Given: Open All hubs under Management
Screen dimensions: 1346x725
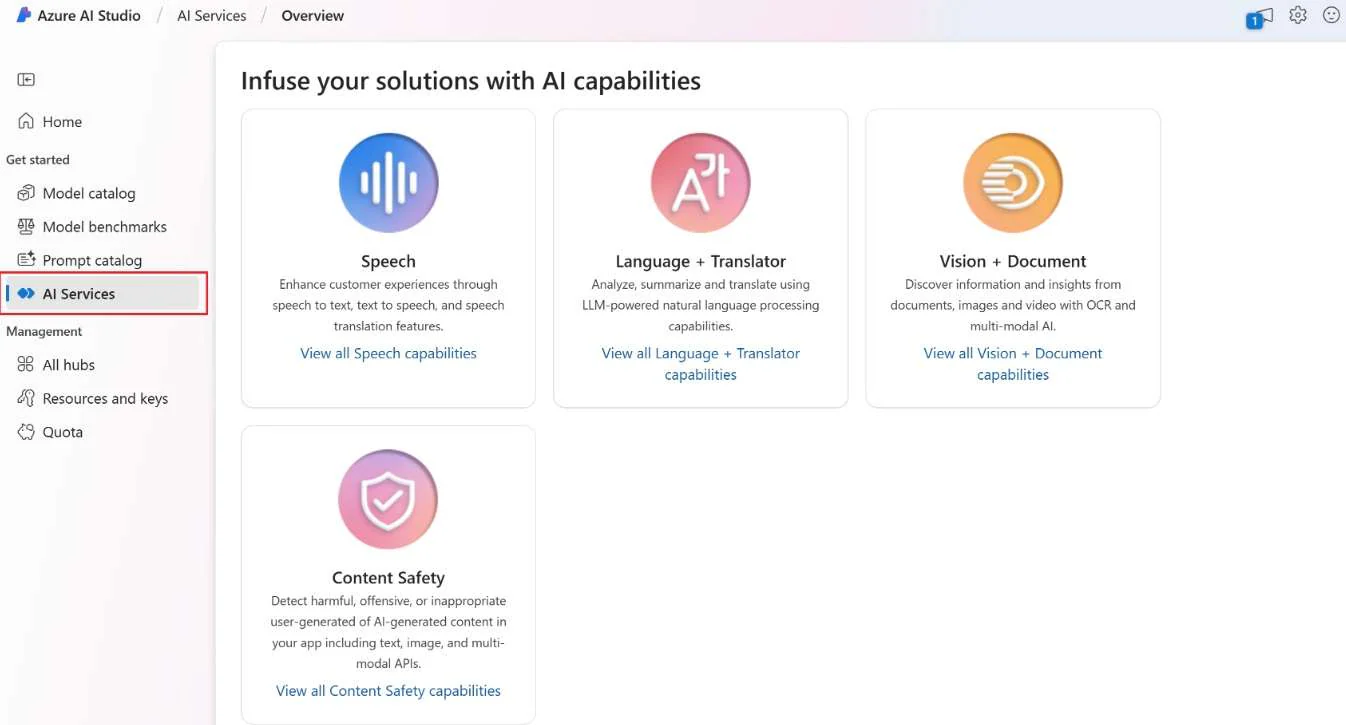Looking at the screenshot, I should click(68, 365).
